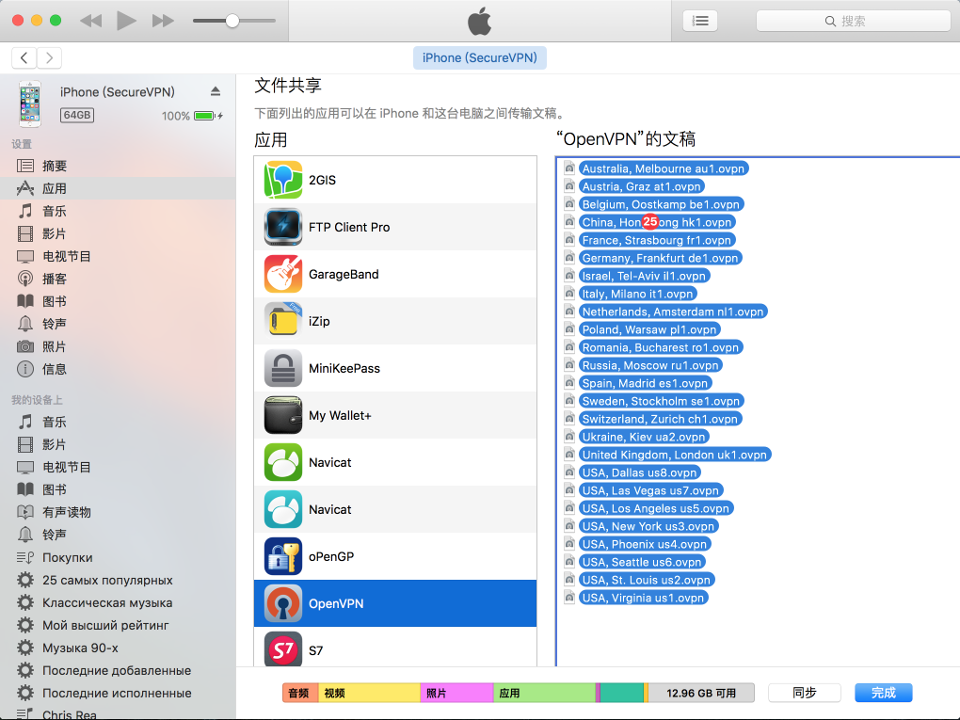Open the 影片 movies section under settings

point(118,234)
